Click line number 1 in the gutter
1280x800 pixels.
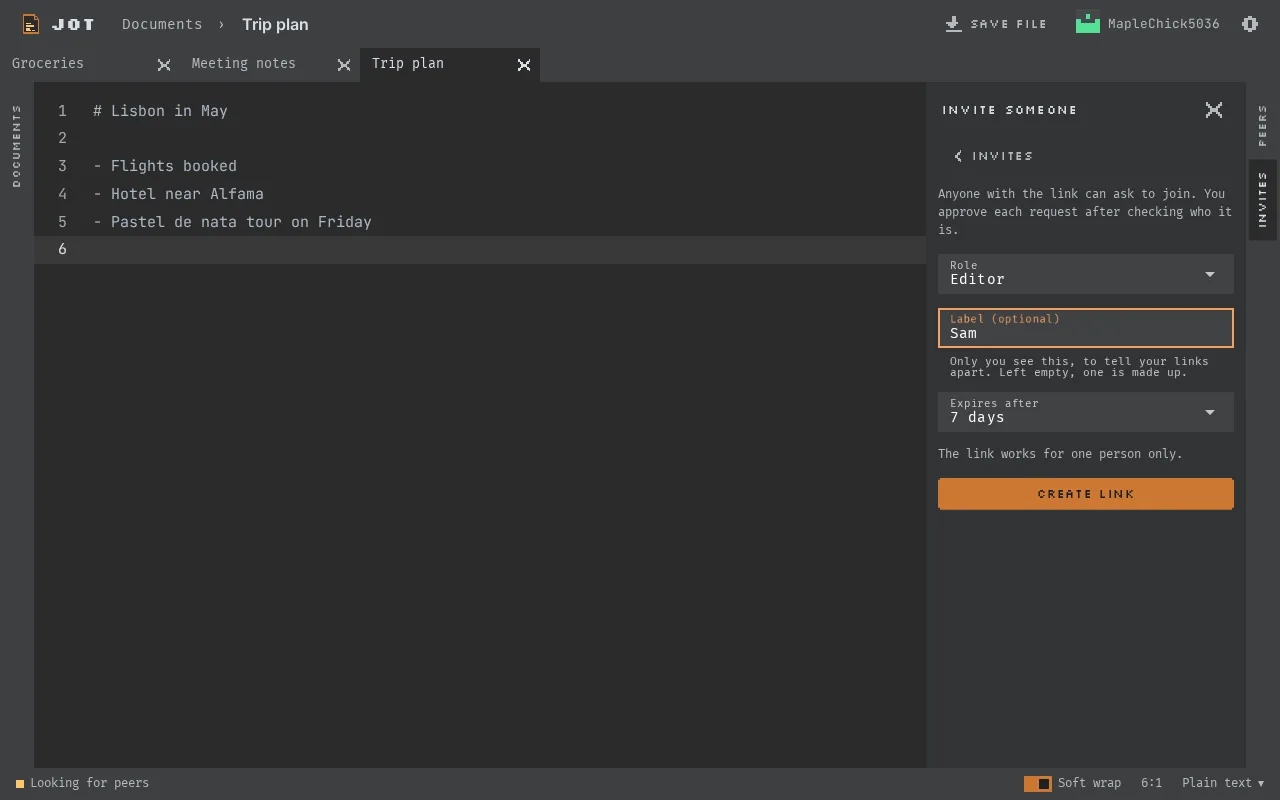[x=62, y=111]
